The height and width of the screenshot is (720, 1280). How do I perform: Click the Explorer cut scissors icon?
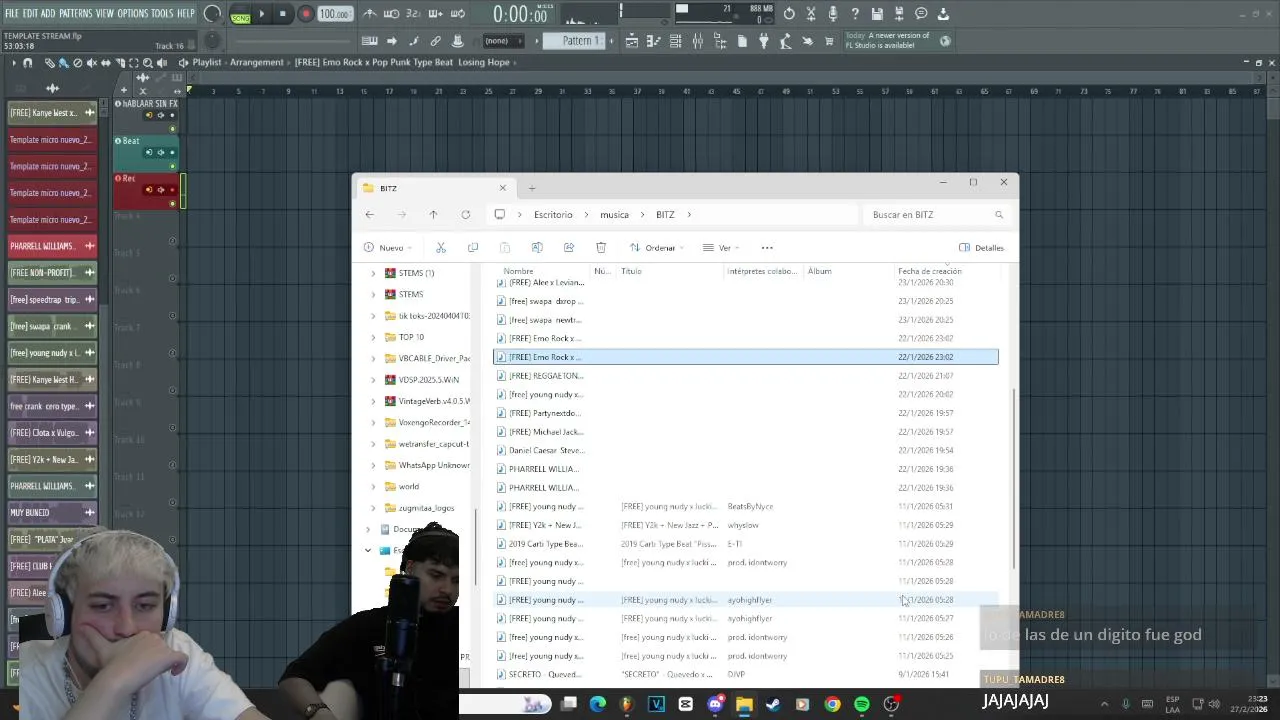point(441,247)
